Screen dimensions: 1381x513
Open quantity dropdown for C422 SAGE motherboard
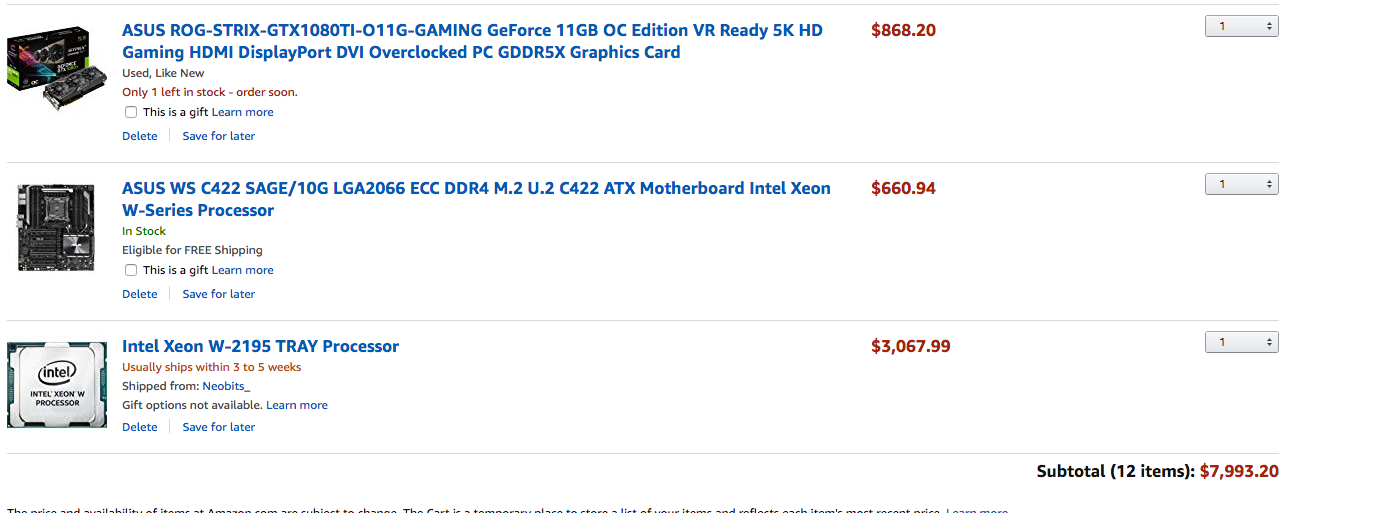[1241, 184]
